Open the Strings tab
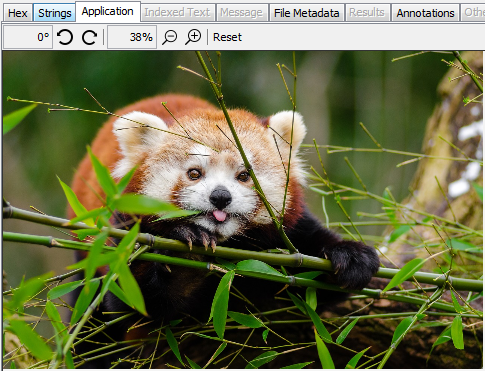 coord(55,13)
